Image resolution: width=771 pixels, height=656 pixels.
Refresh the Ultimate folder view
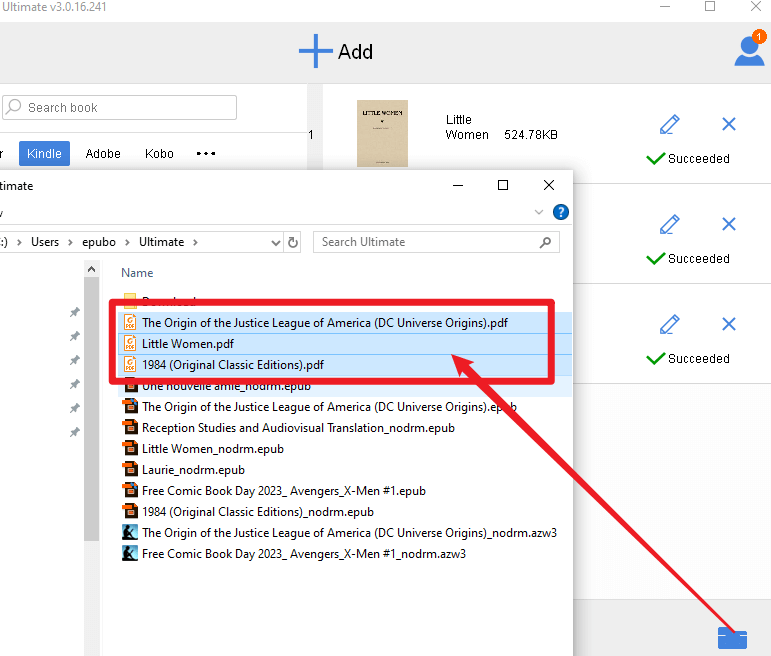[x=293, y=242]
